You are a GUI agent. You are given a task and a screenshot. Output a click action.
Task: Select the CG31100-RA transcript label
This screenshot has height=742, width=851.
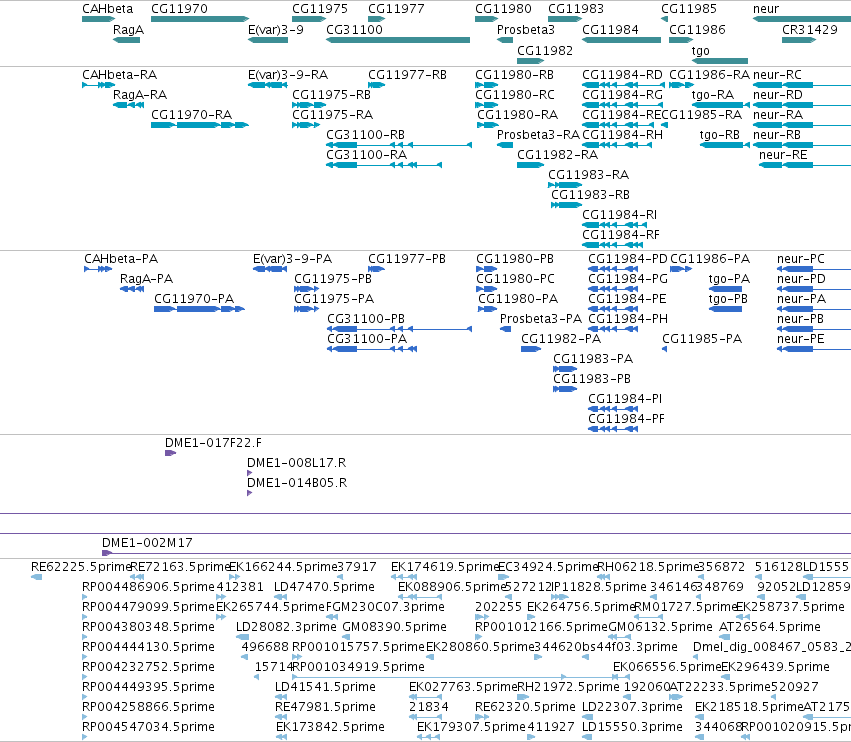pyautogui.click(x=366, y=155)
